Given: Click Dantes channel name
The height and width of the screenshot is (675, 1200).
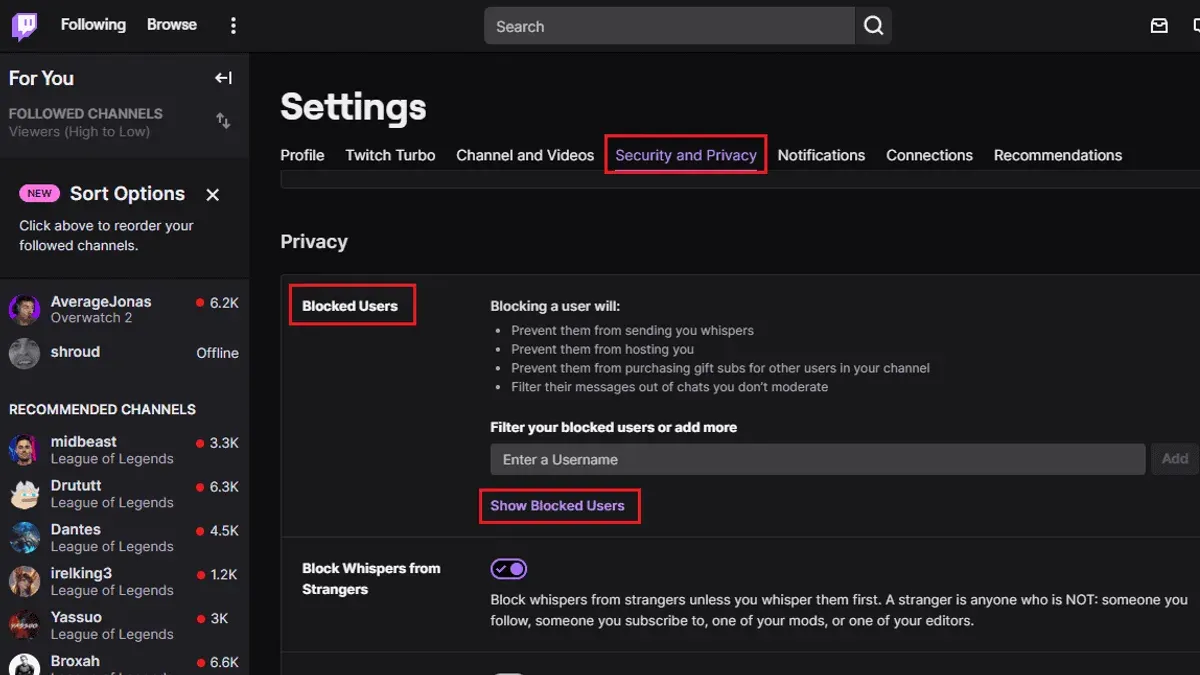Looking at the screenshot, I should tap(76, 529).
